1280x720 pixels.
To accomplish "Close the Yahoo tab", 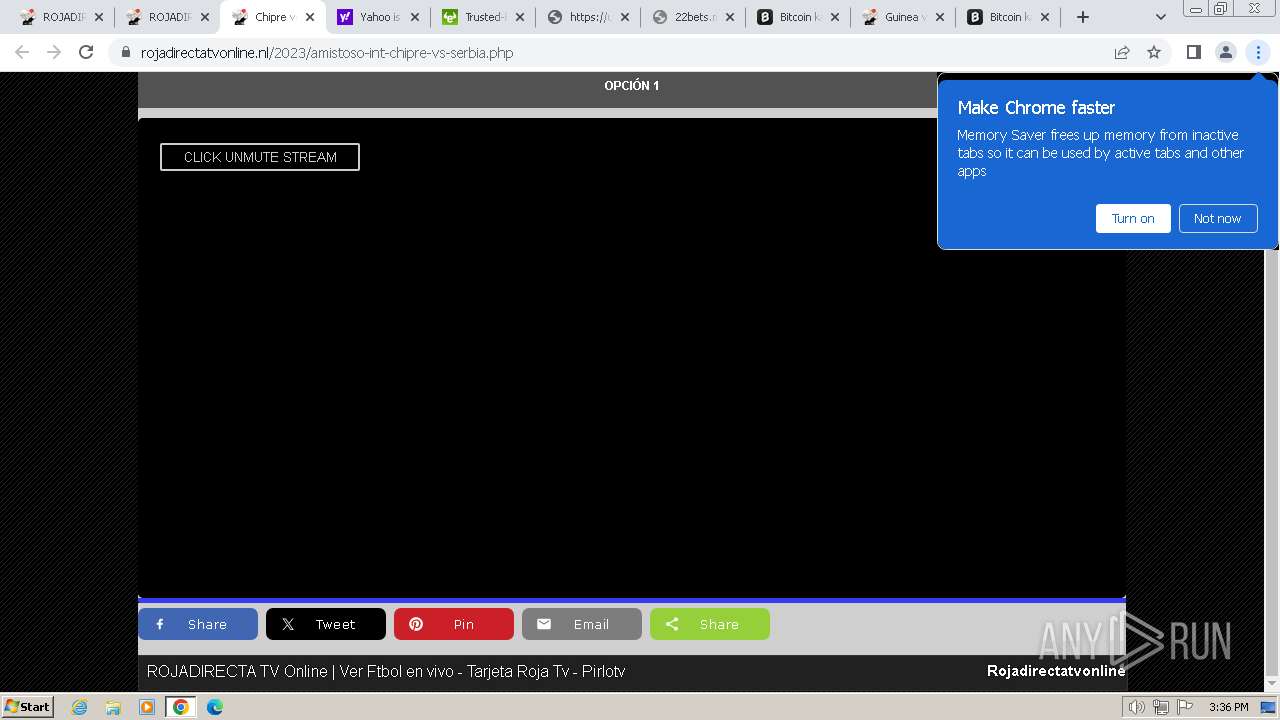I will click(x=414, y=17).
